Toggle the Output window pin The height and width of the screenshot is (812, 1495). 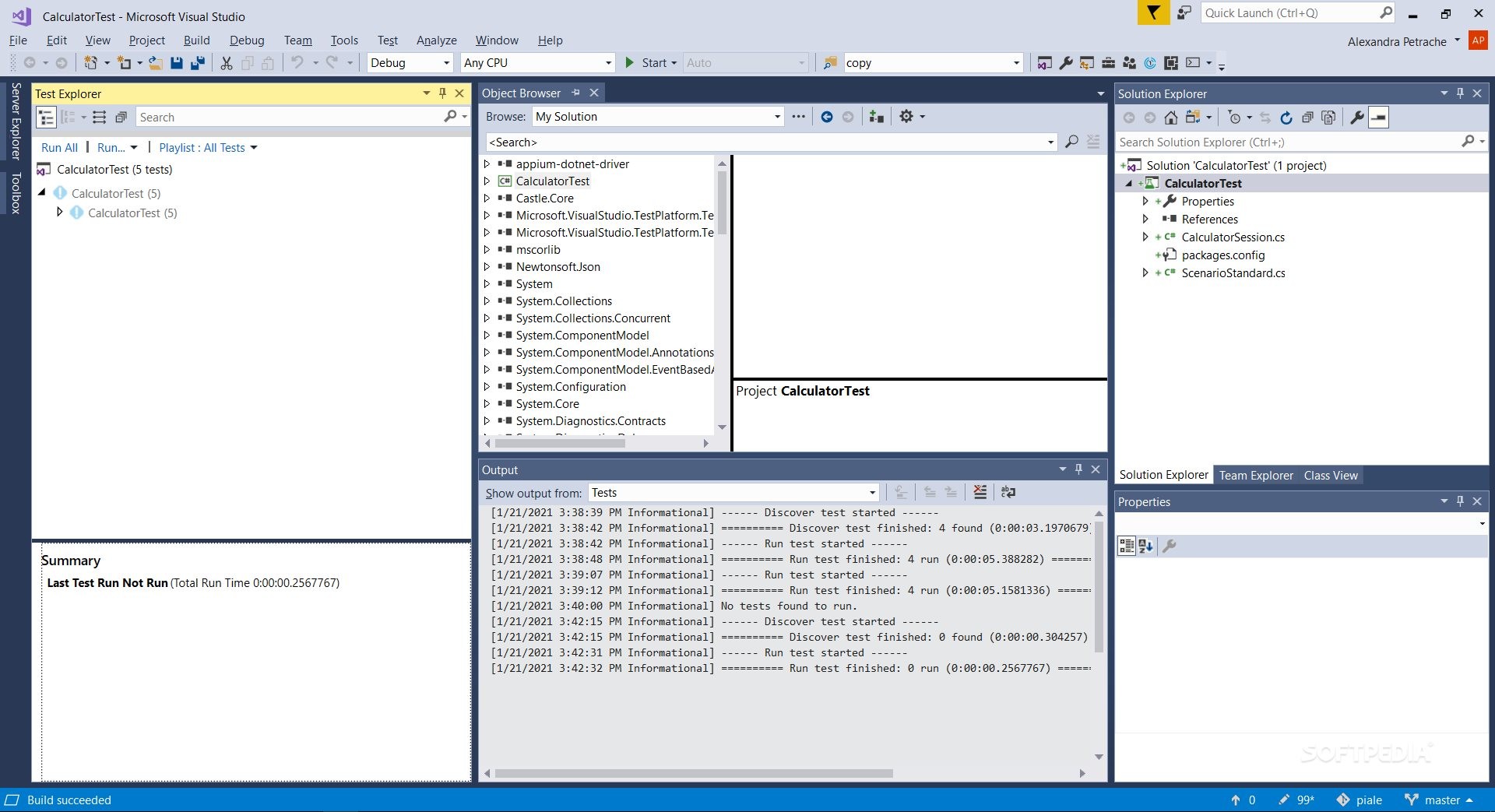(1078, 469)
